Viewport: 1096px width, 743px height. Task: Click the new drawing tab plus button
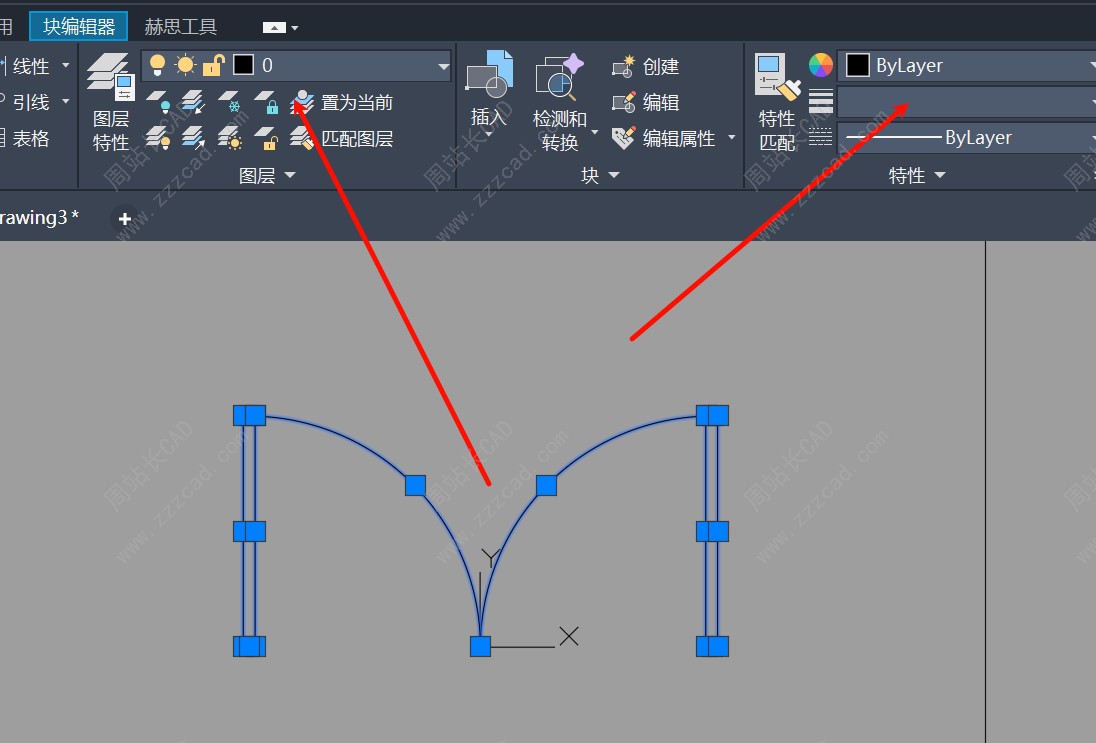[125, 218]
